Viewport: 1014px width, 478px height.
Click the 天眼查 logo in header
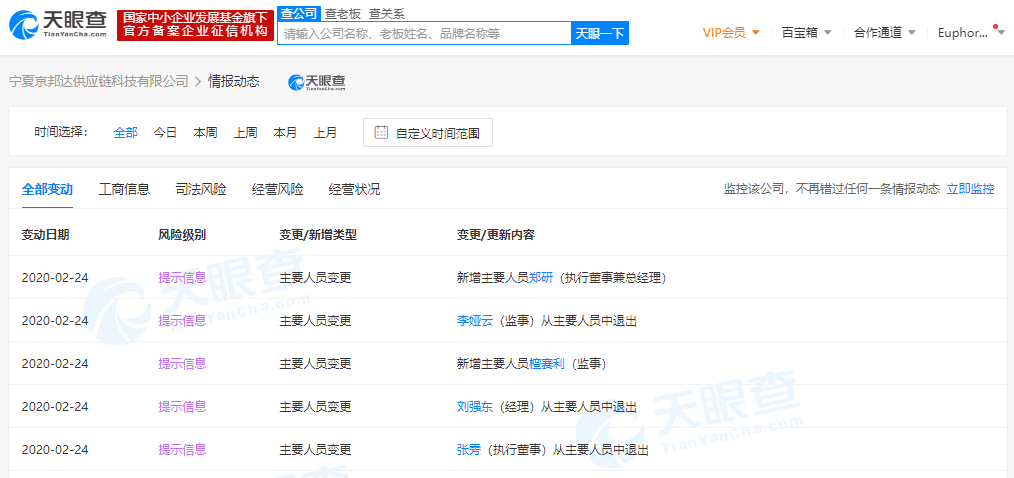pos(59,26)
